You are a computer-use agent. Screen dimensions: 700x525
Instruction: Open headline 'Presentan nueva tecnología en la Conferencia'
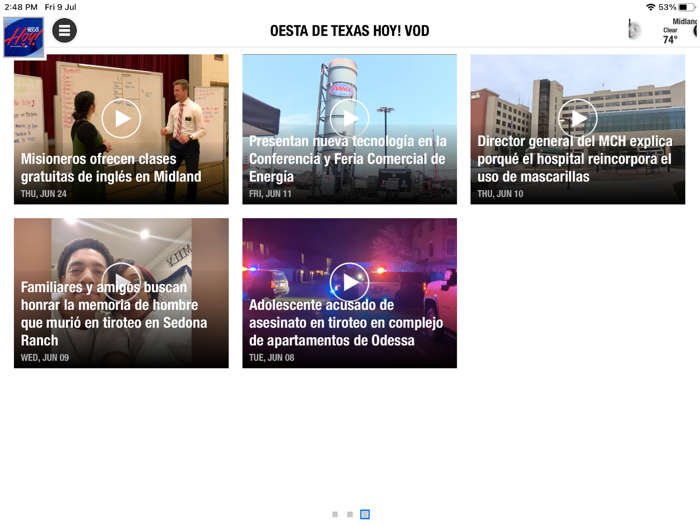coord(348,159)
